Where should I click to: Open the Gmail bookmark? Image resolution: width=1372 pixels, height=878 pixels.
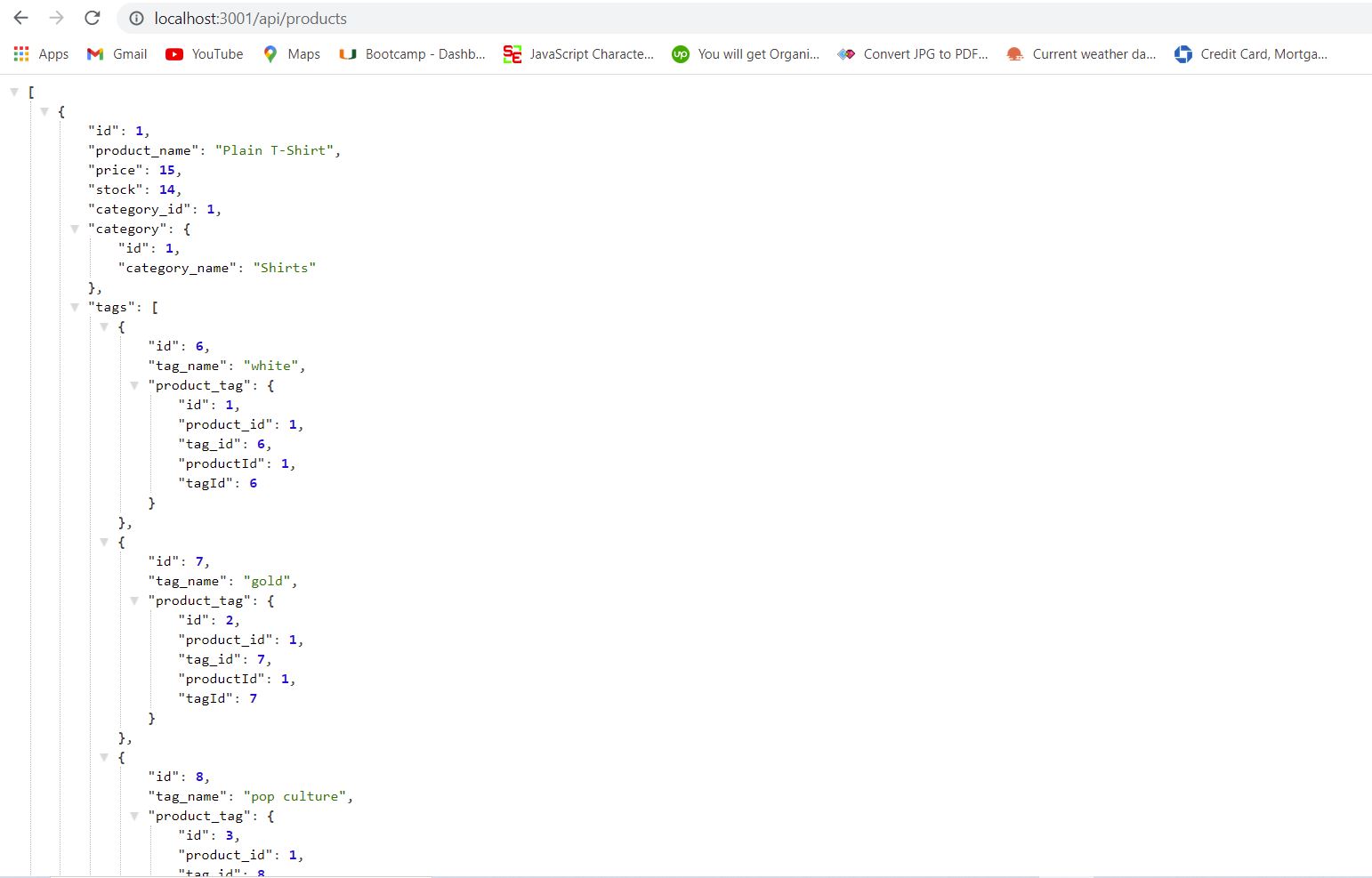coord(116,53)
